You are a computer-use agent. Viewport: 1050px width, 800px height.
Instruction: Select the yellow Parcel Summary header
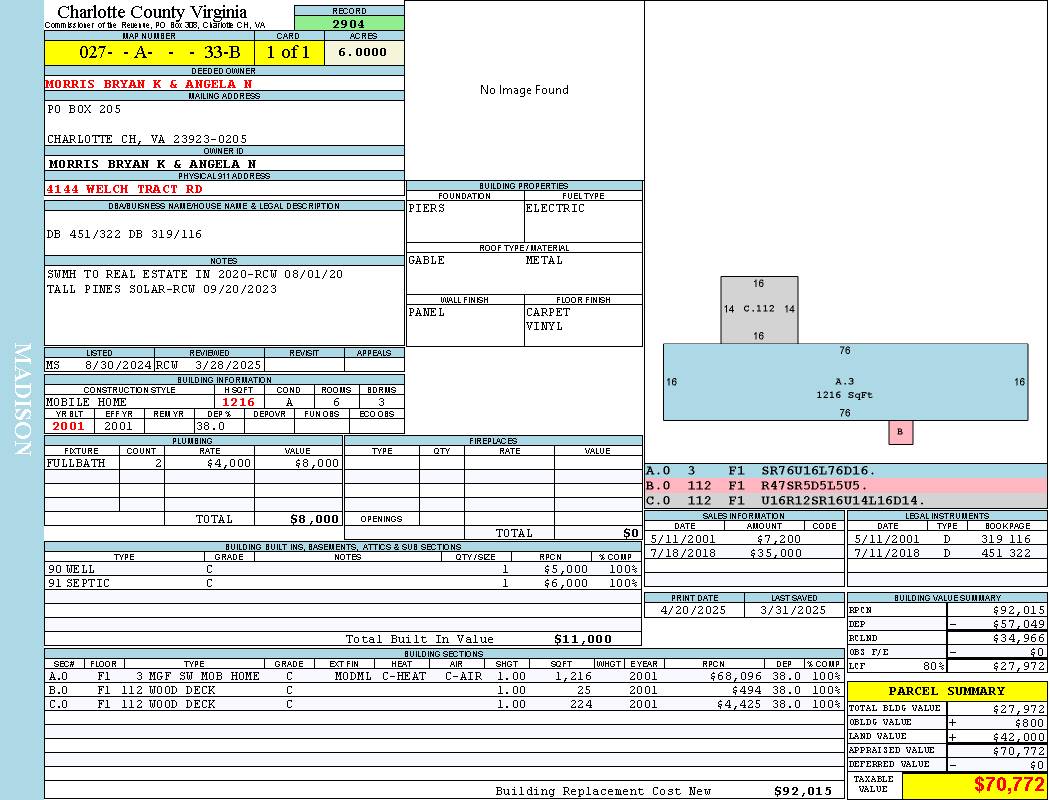(x=947, y=691)
